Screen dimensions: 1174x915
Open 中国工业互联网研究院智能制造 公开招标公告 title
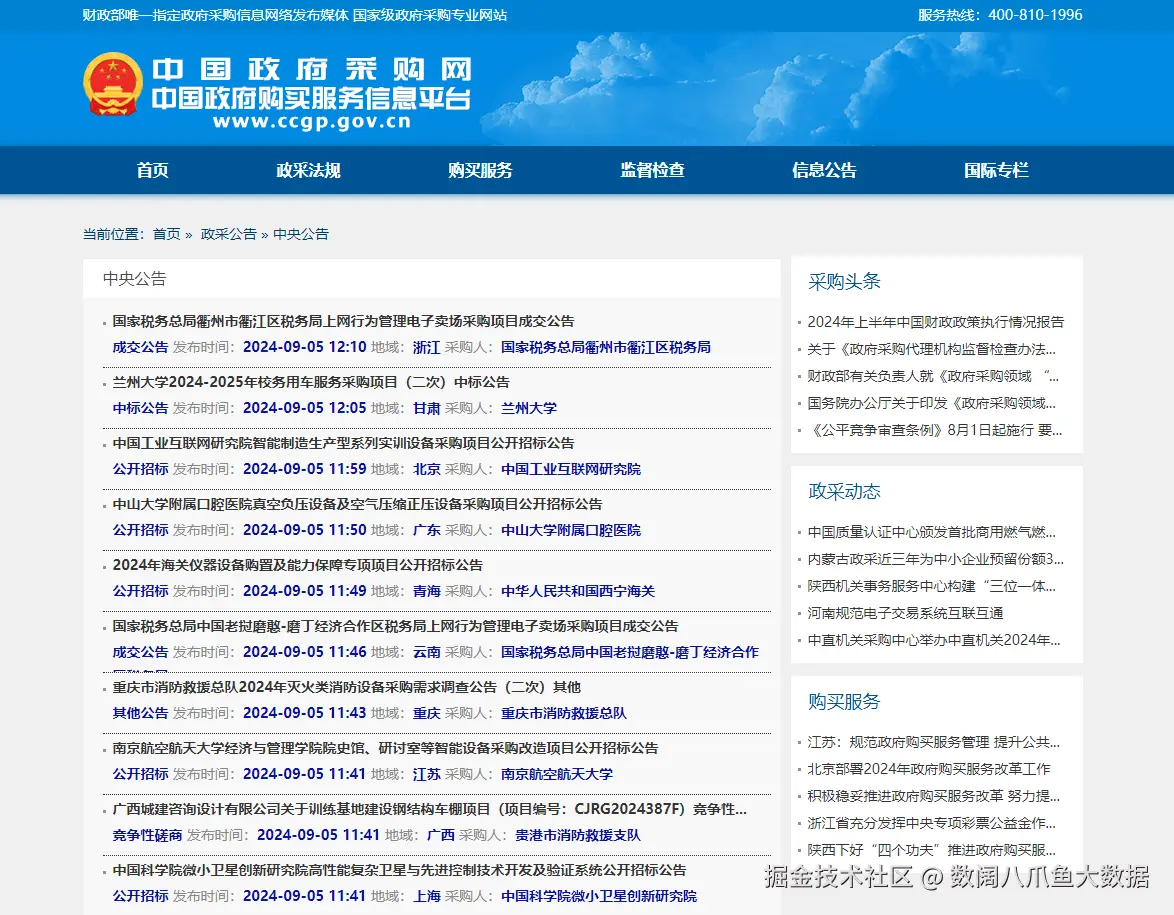click(344, 443)
